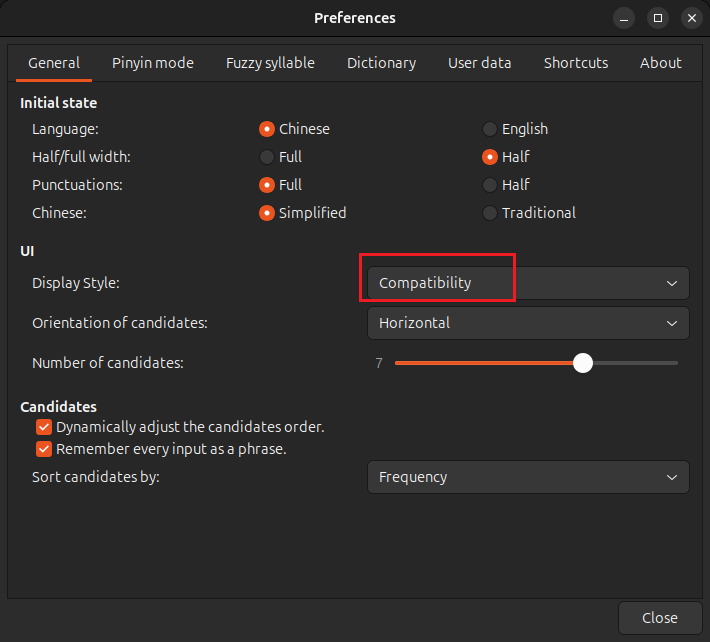Screen dimensions: 710x642
Task: Uncheck Dynamically adjust the candidates order
Action: click(x=44, y=427)
